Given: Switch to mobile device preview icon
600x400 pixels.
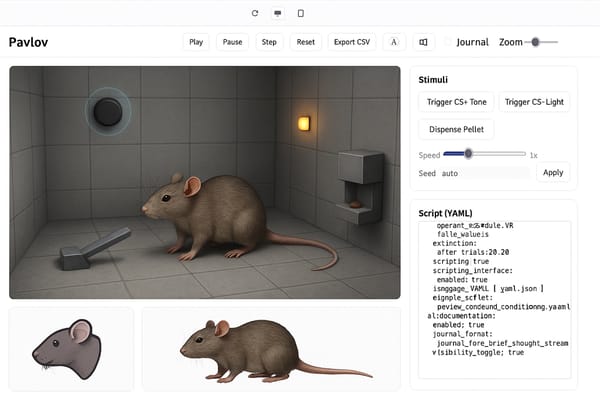Looking at the screenshot, I should pyautogui.click(x=301, y=13).
